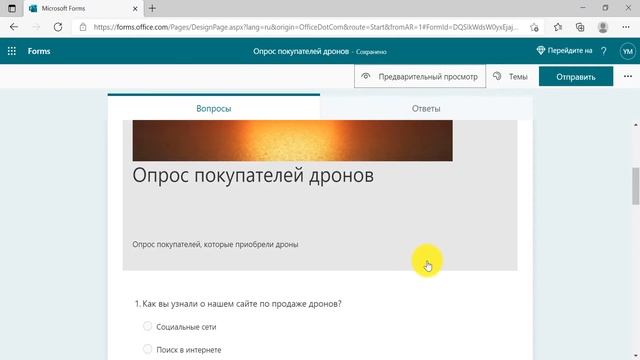Image resolution: width=640 pixels, height=360 pixels.
Task: Click the premium diamond upgrade link
Action: [x=564, y=51]
